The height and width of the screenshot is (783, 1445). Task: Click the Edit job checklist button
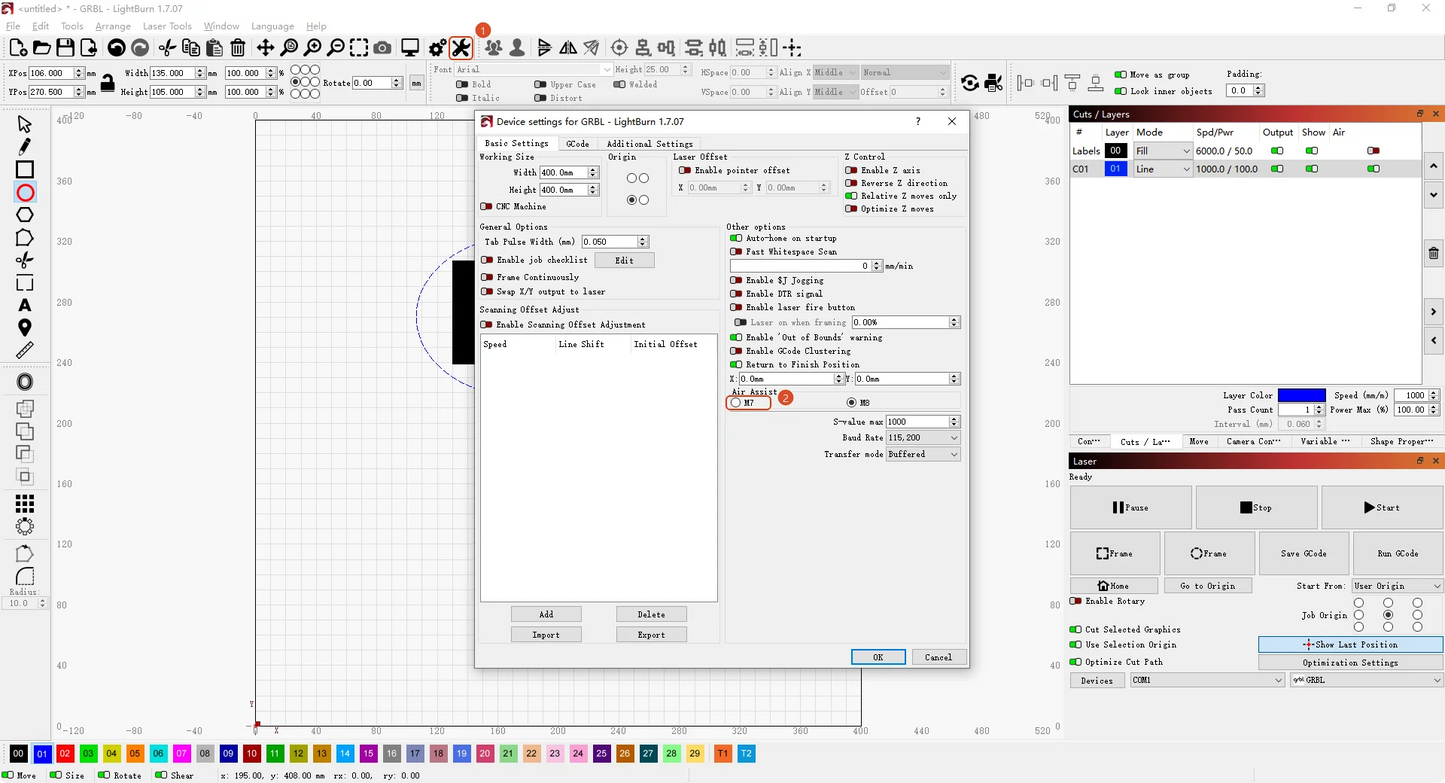(624, 260)
